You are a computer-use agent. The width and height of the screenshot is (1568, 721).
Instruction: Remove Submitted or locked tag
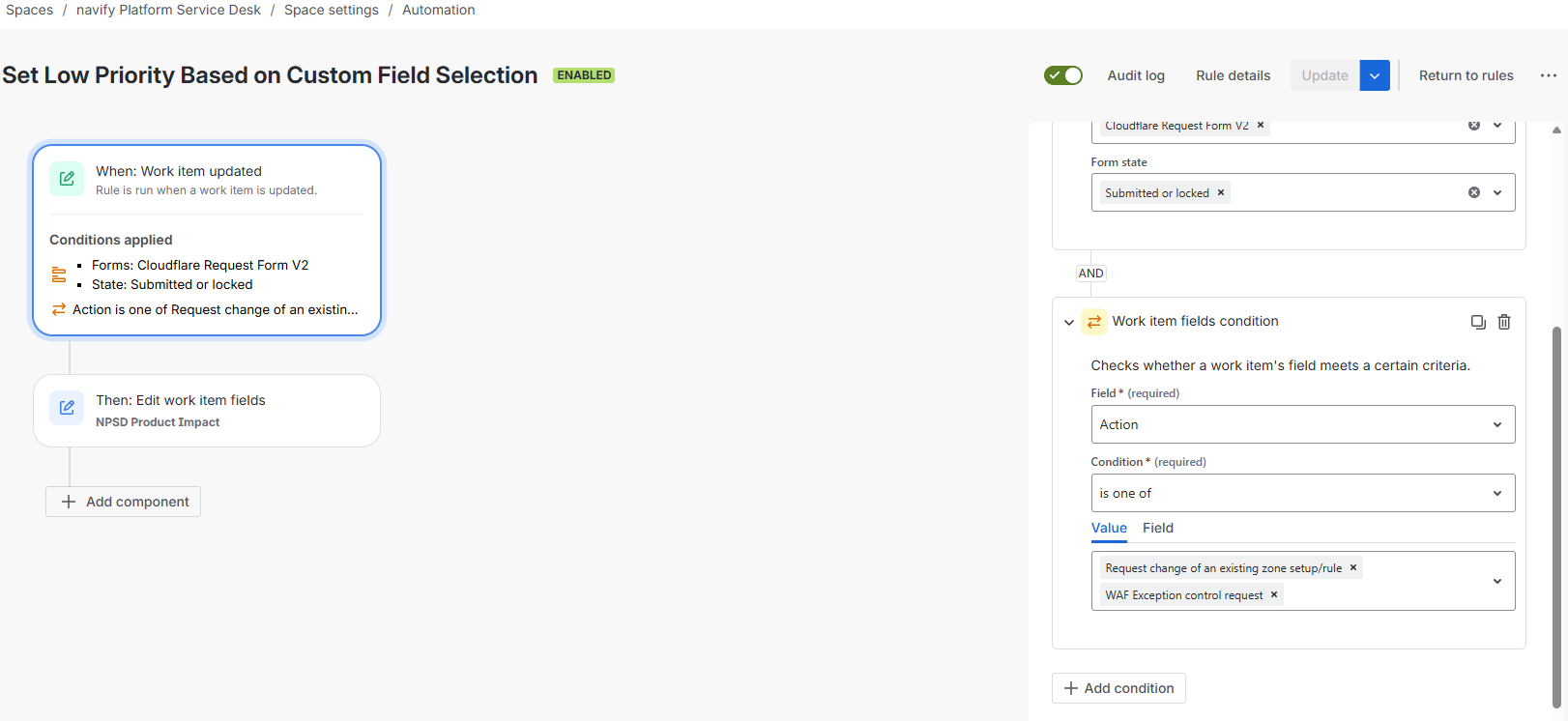point(1221,192)
